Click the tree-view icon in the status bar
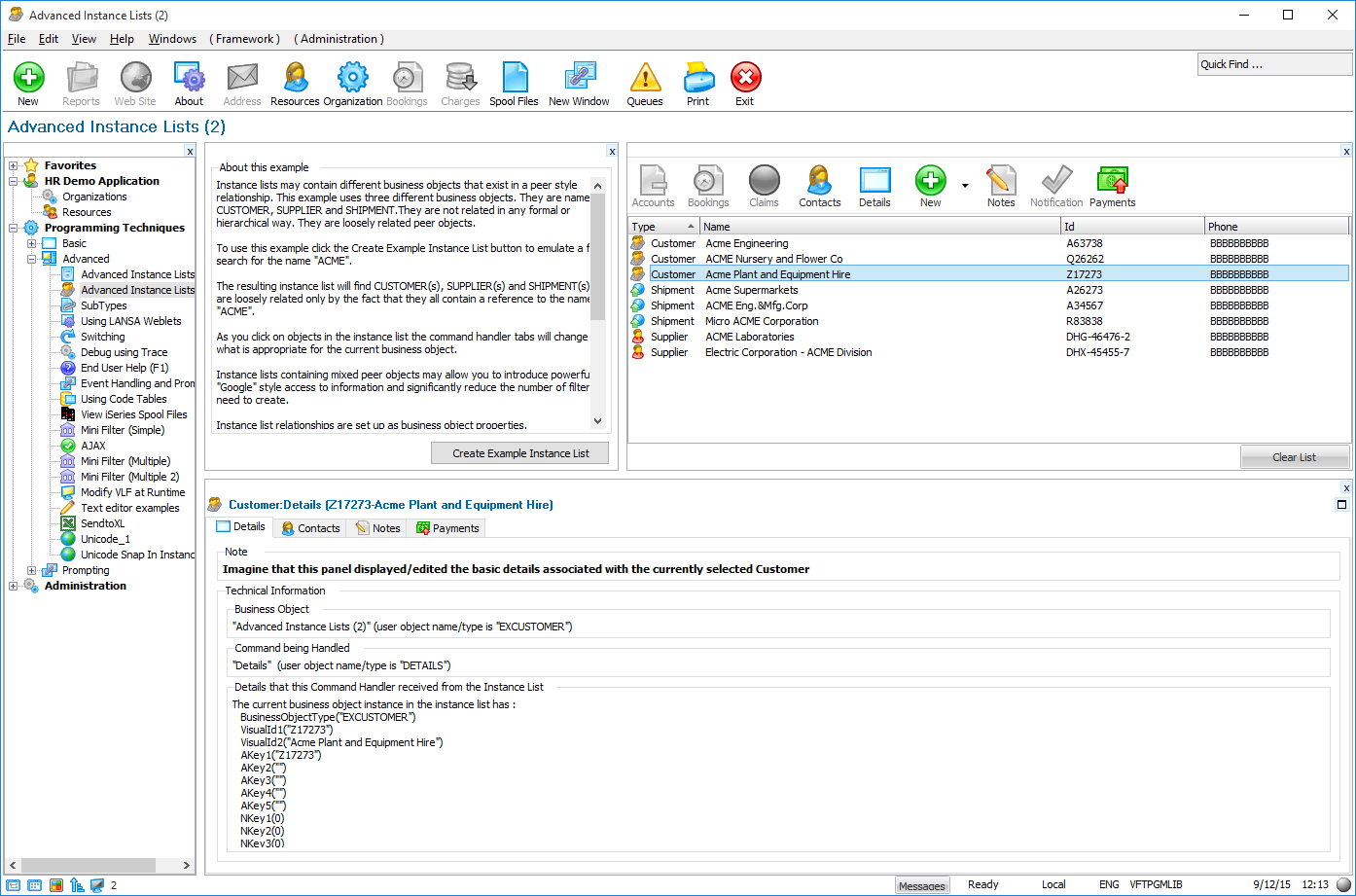Image resolution: width=1356 pixels, height=896 pixels. click(14, 885)
